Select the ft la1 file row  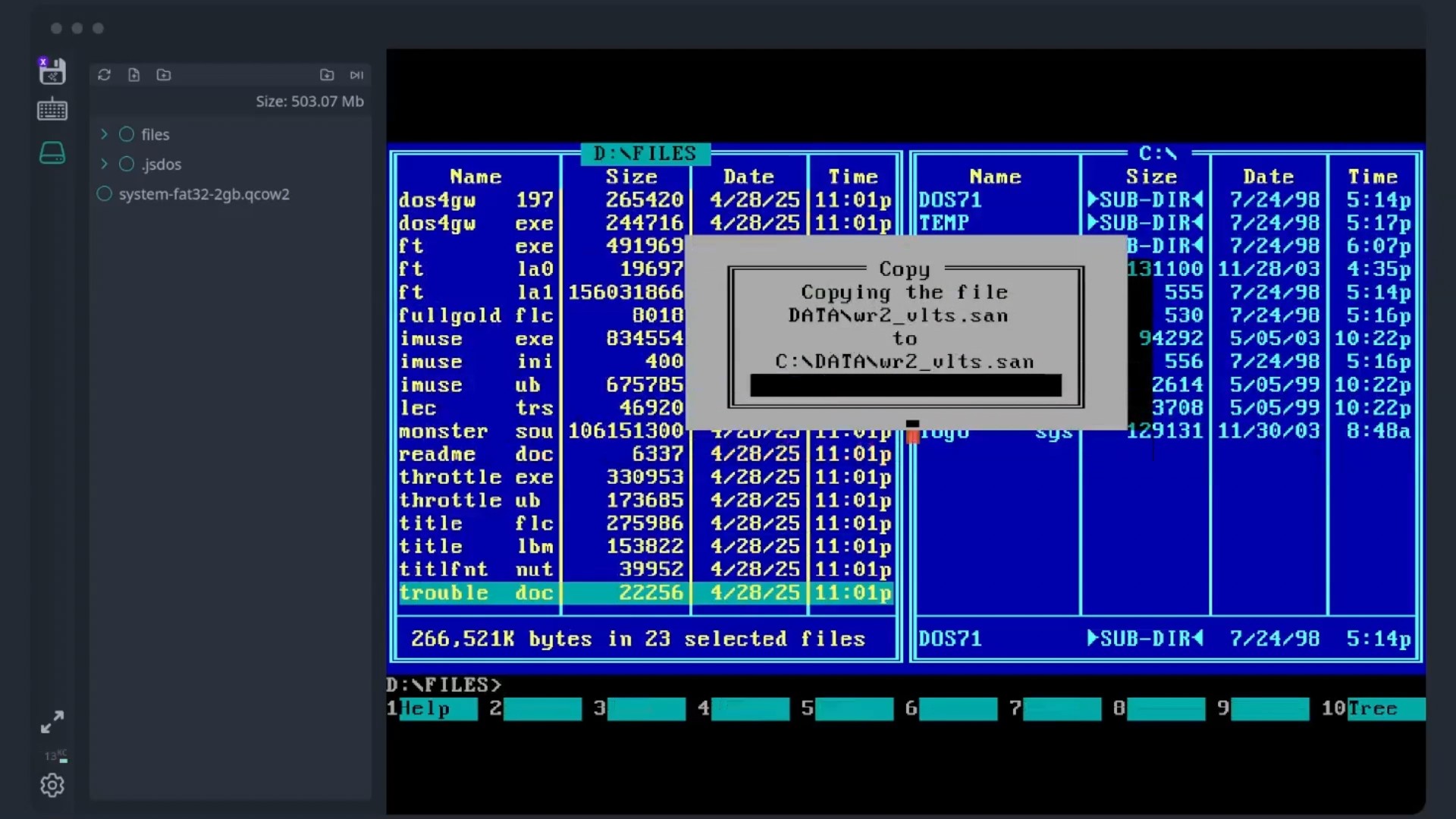click(541, 293)
